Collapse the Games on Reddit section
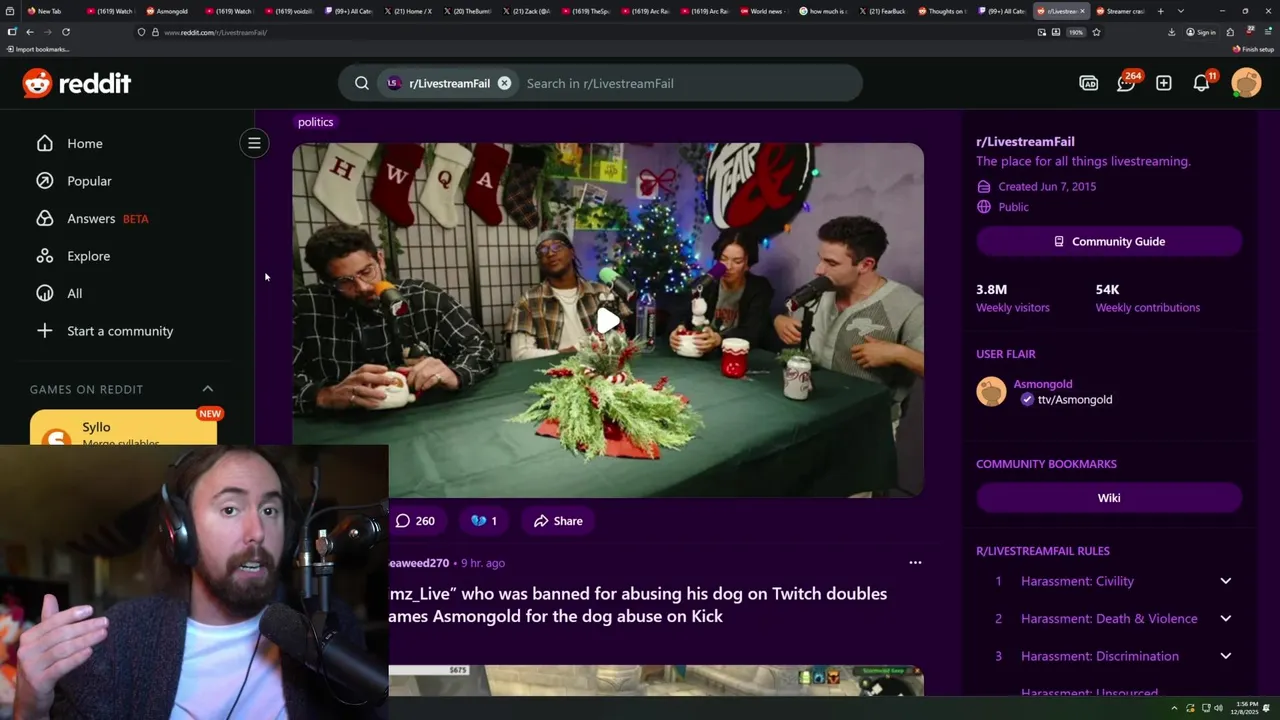The width and height of the screenshot is (1280, 720). coord(208,389)
